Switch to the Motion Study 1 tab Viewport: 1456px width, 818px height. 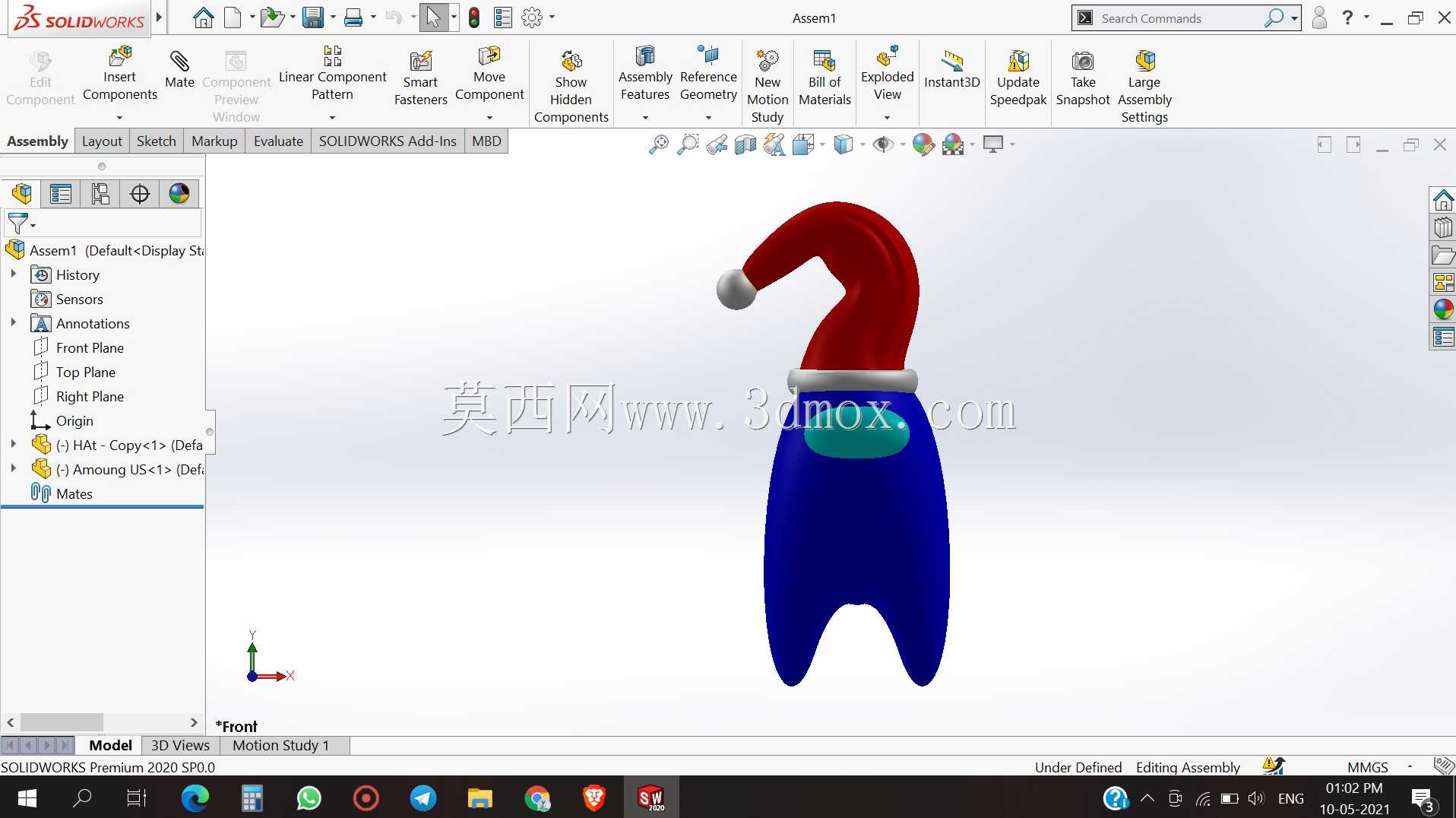(280, 746)
